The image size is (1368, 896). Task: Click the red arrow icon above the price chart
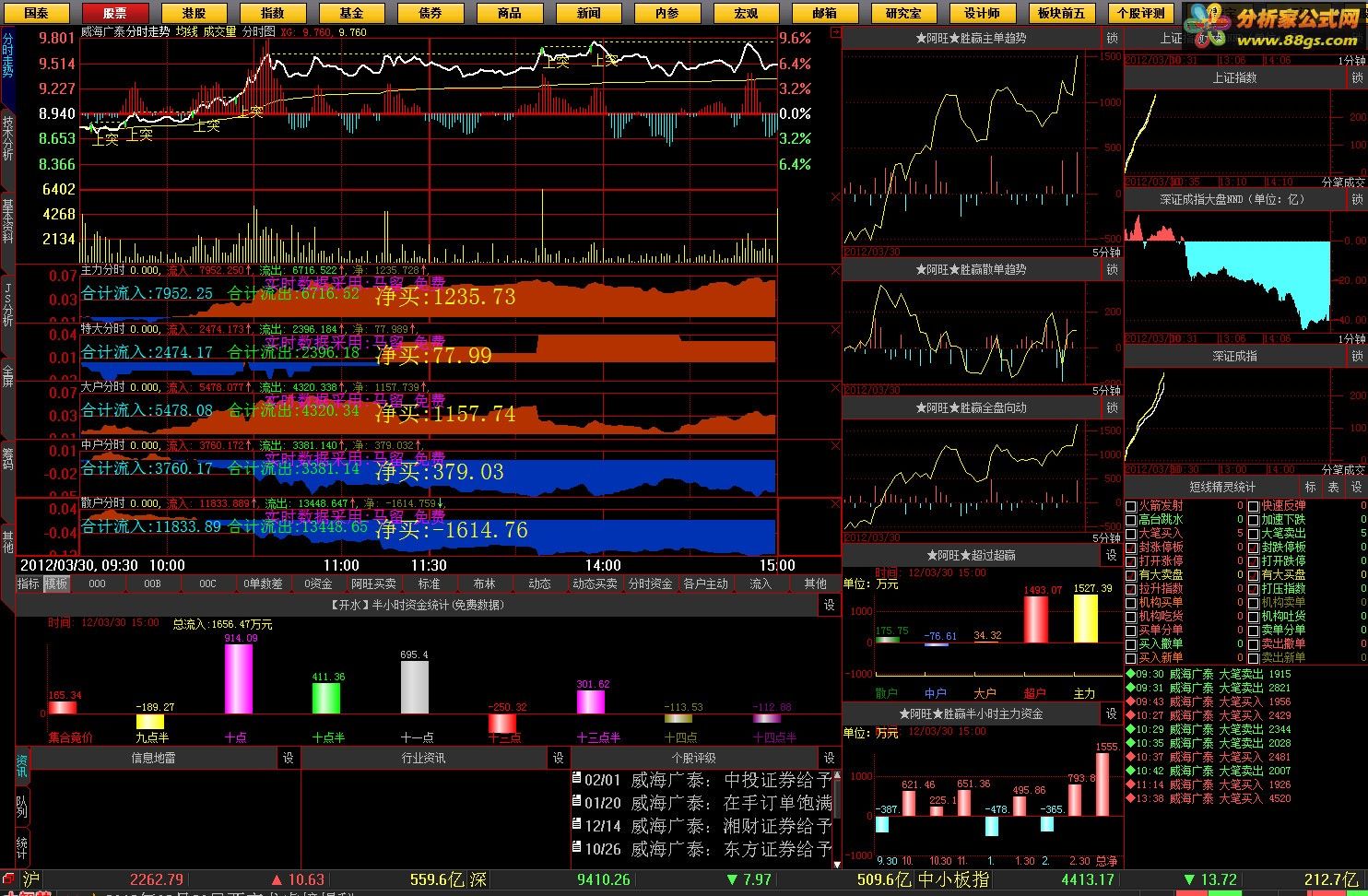point(835,32)
